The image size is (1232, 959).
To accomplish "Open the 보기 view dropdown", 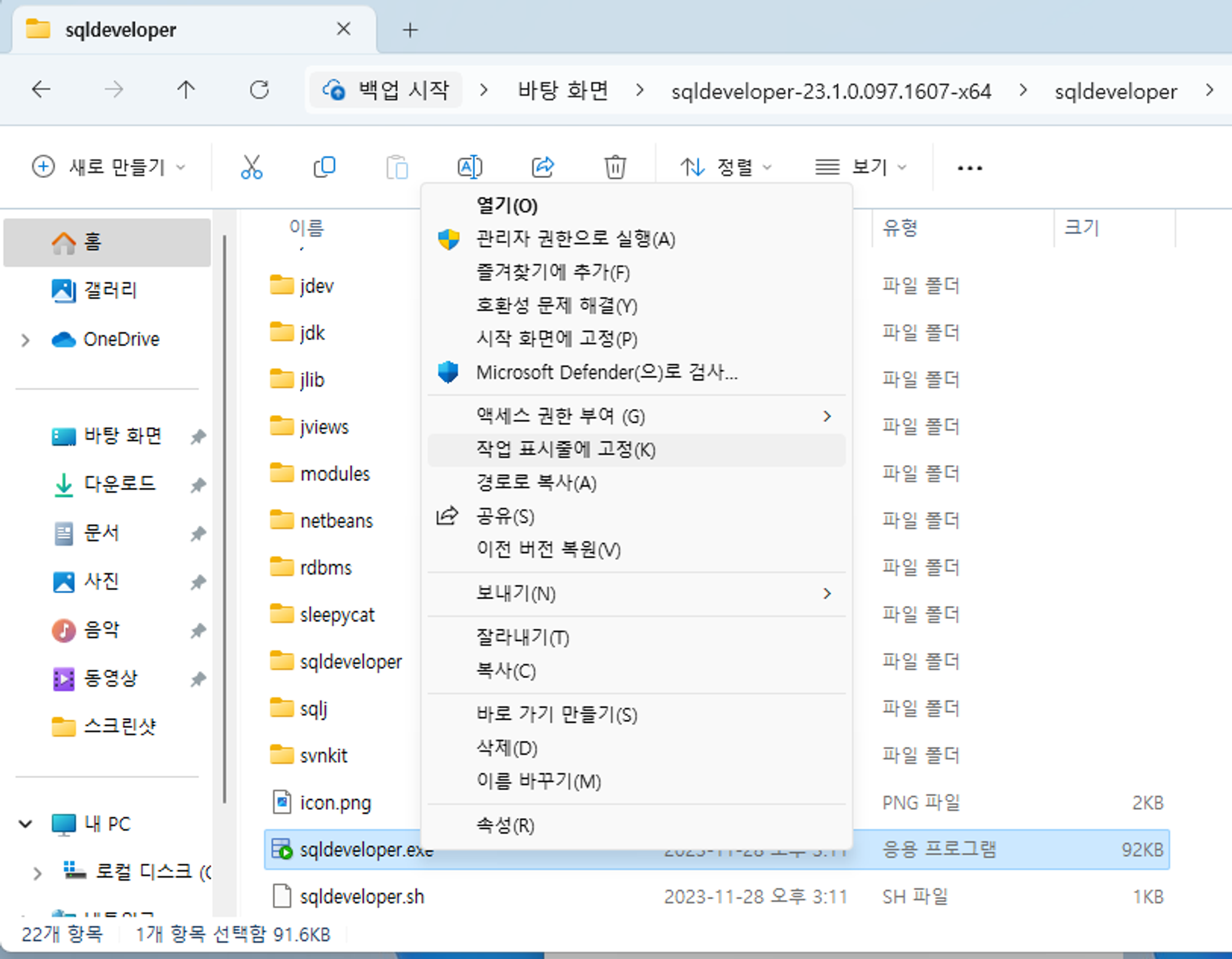I will (x=861, y=167).
